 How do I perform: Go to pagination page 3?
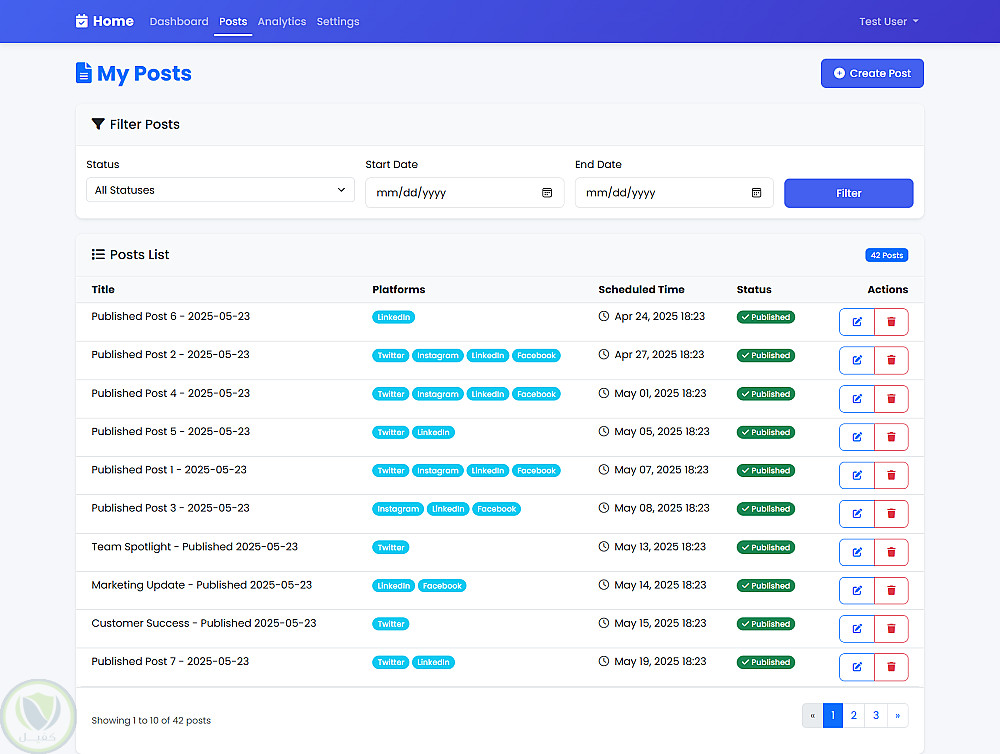(x=876, y=715)
